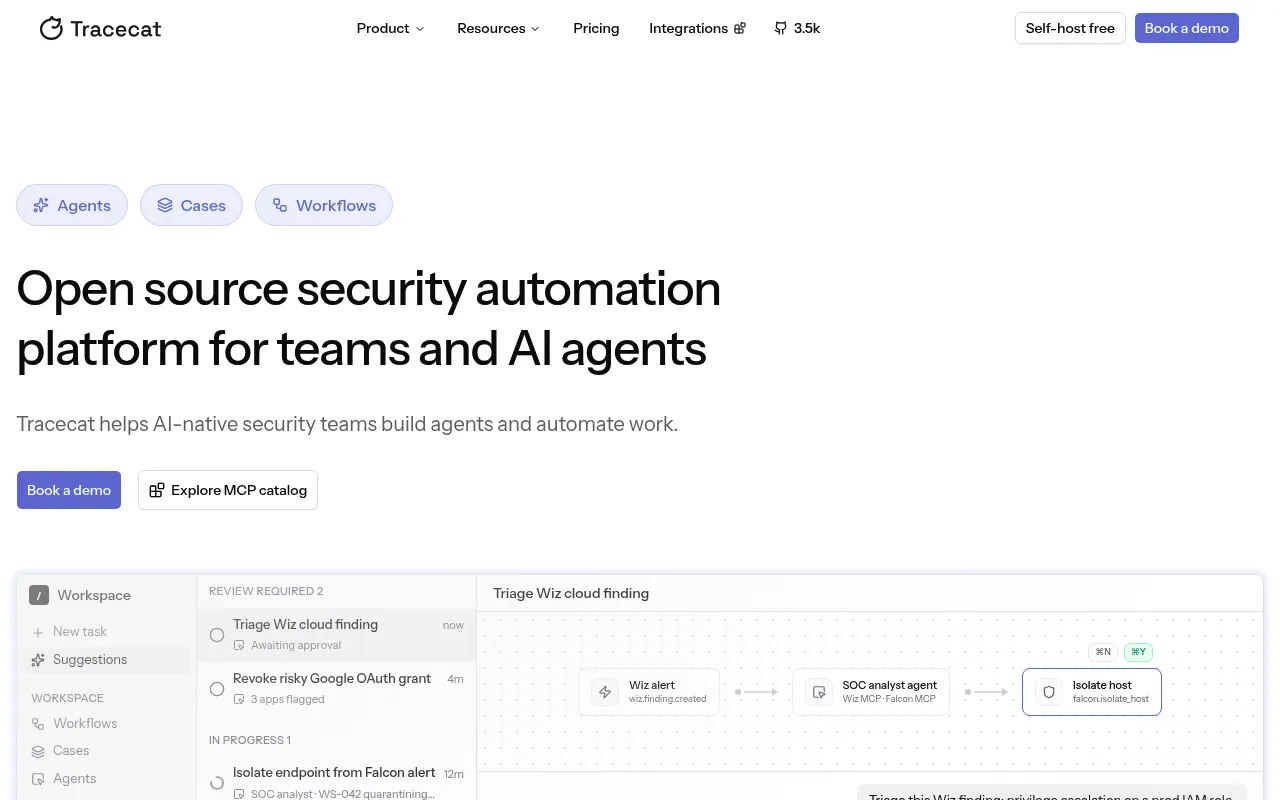Go to the Pricing page
Image resolution: width=1280 pixels, height=800 pixels.
click(596, 28)
